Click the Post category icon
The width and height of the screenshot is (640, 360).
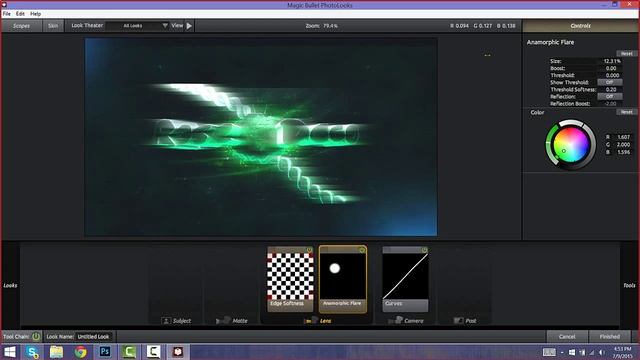coord(458,321)
